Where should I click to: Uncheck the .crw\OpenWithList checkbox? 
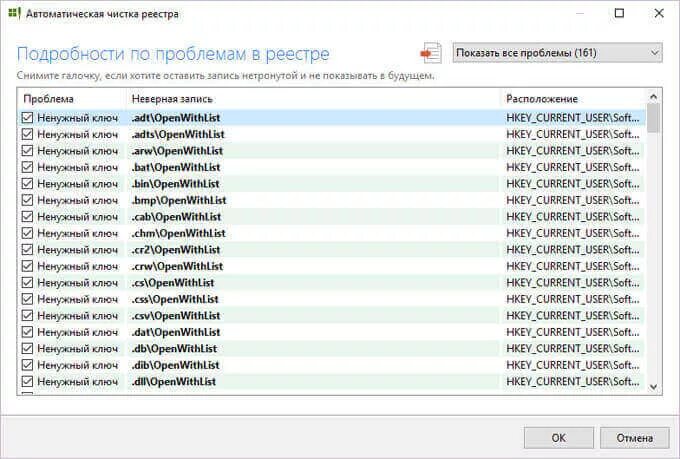point(27,266)
